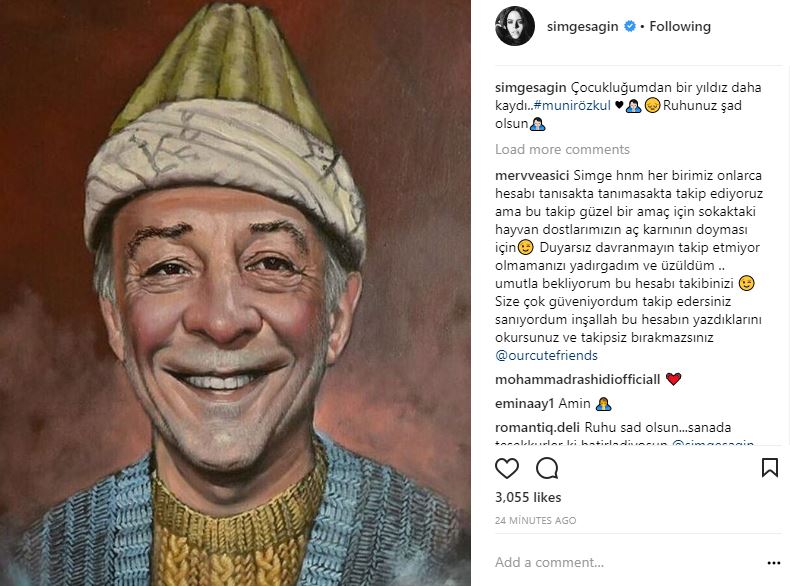This screenshot has height=586, width=790.
Task: Open the three-dot more options menu
Action: [771, 562]
